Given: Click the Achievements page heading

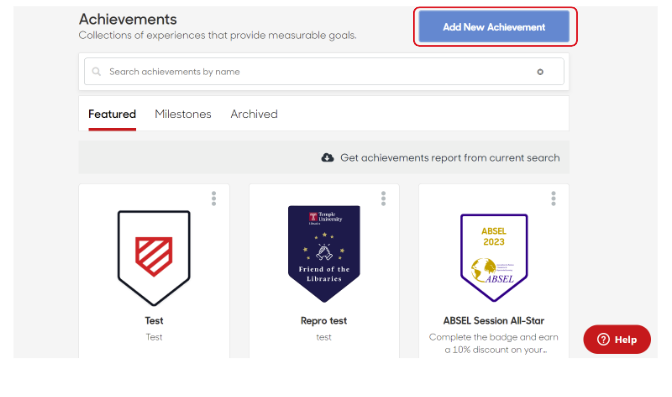Looking at the screenshot, I should pos(128,19).
